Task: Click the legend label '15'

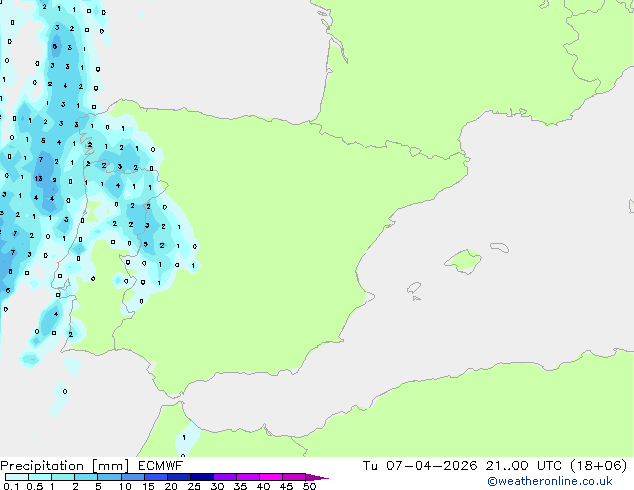Action: pyautogui.click(x=148, y=486)
